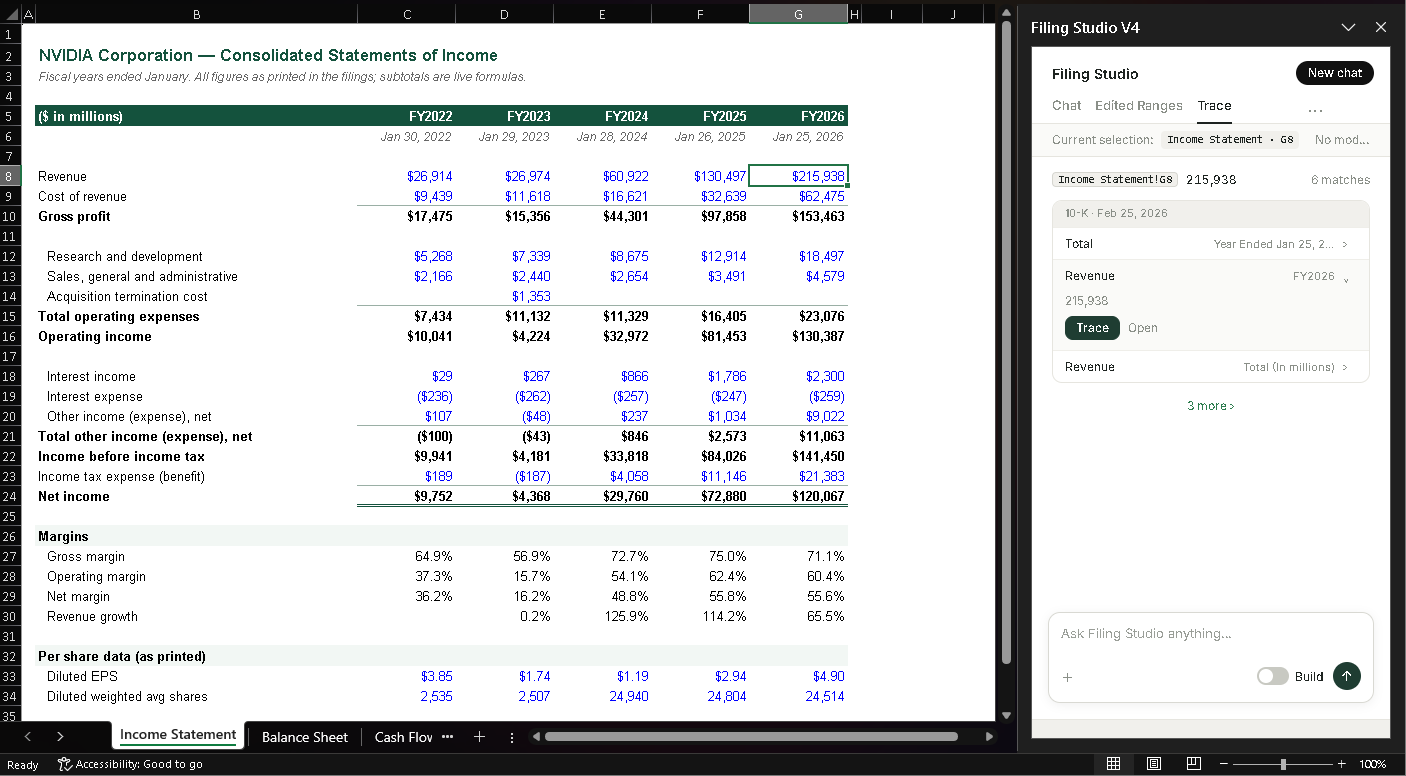
Task: Click the dark Trace button
Action: coord(1092,328)
